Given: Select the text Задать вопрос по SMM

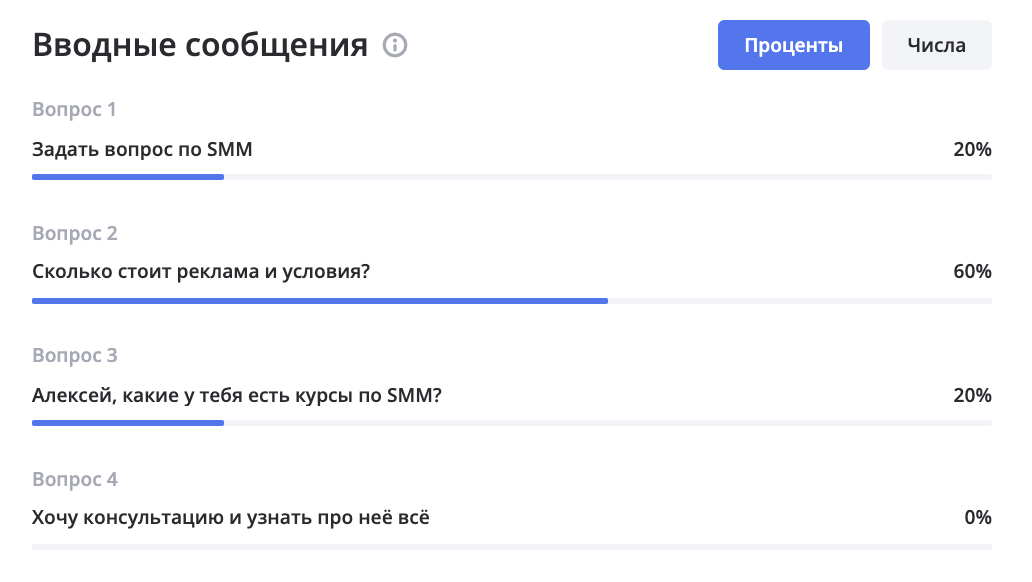Looking at the screenshot, I should (142, 149).
